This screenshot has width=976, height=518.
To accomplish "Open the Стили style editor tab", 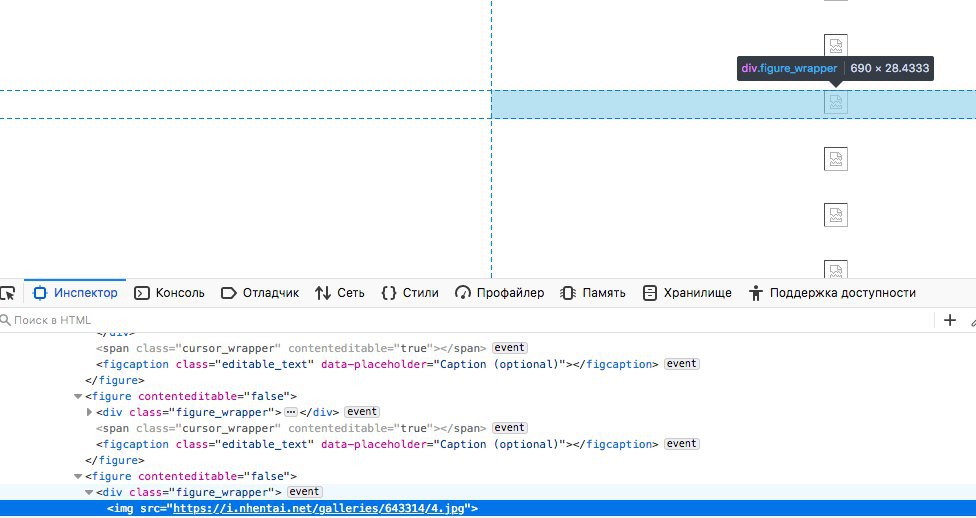I will pyautogui.click(x=410, y=293).
